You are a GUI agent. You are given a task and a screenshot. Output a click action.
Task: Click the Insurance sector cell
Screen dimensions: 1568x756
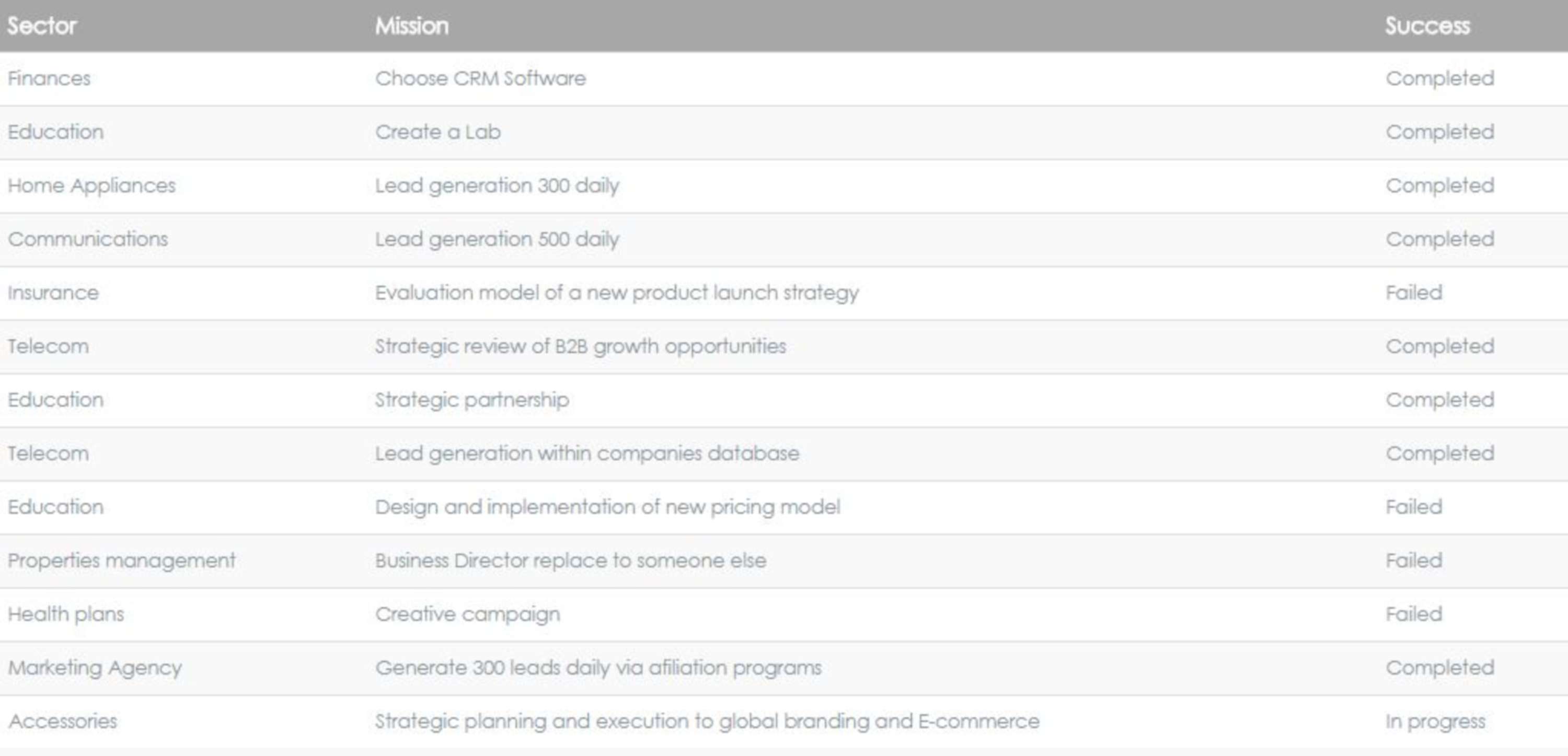tap(53, 293)
